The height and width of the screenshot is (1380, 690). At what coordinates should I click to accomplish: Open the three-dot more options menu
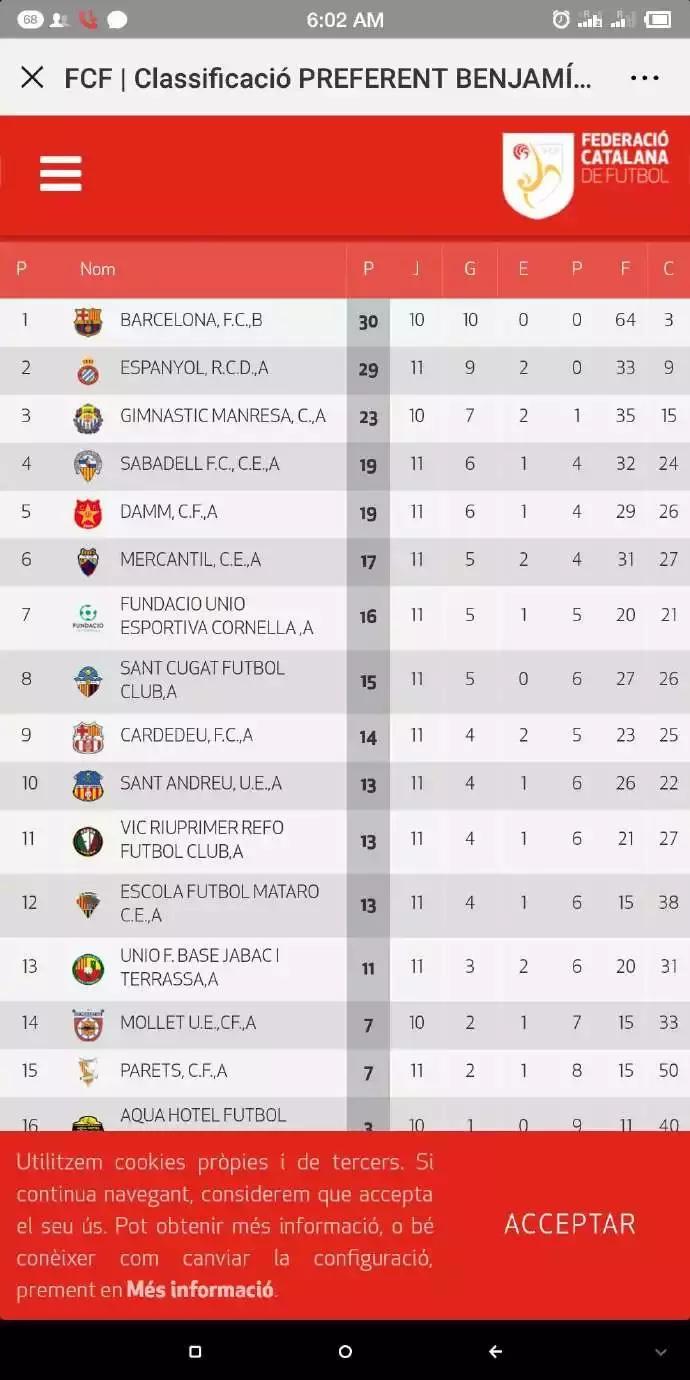pos(644,78)
